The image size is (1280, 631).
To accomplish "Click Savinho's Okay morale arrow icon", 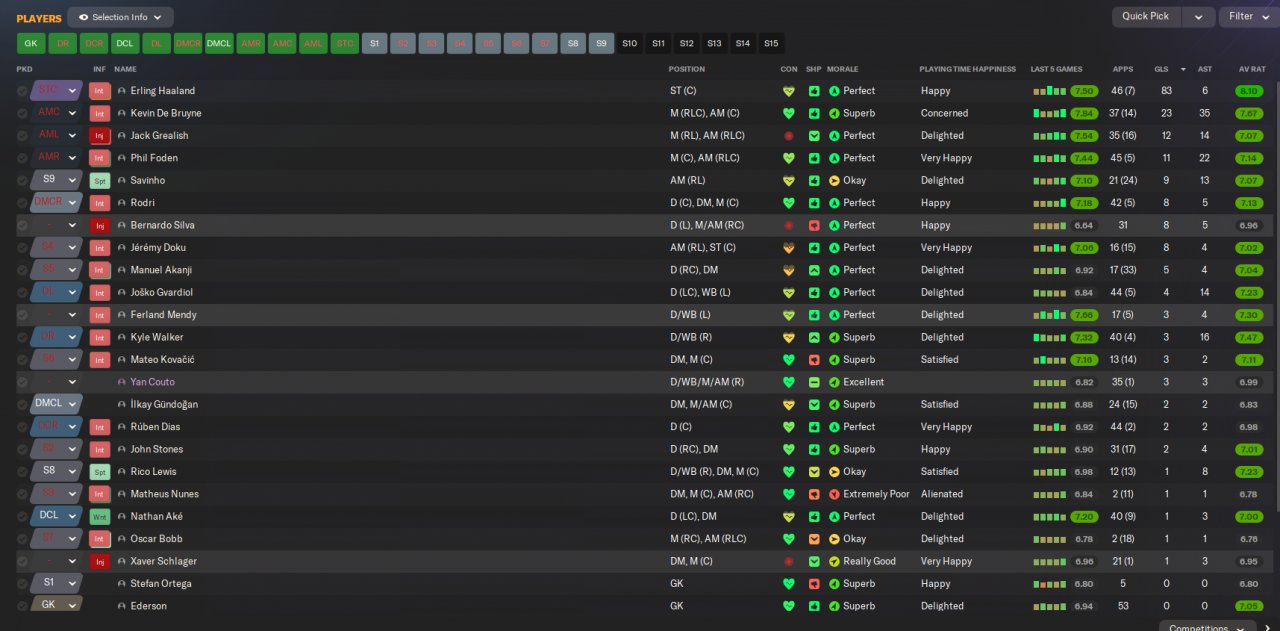I will click(x=834, y=181).
